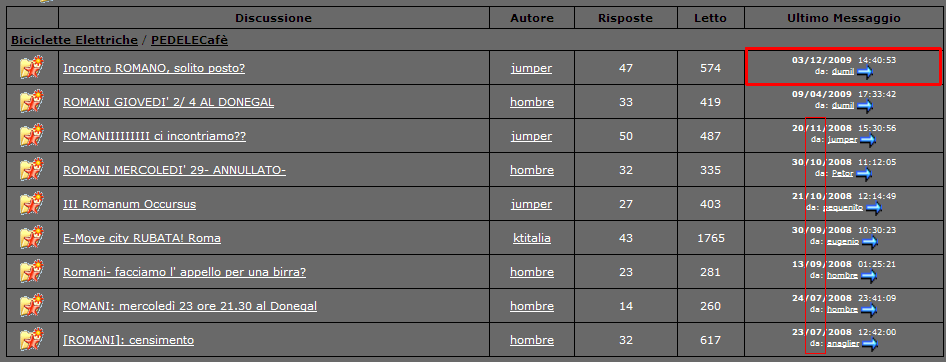Go to last message arrow dated 20/11/2008

point(868,140)
